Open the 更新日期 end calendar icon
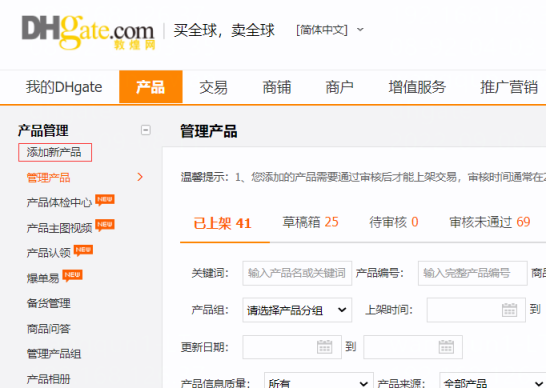 pyautogui.click(x=446, y=347)
